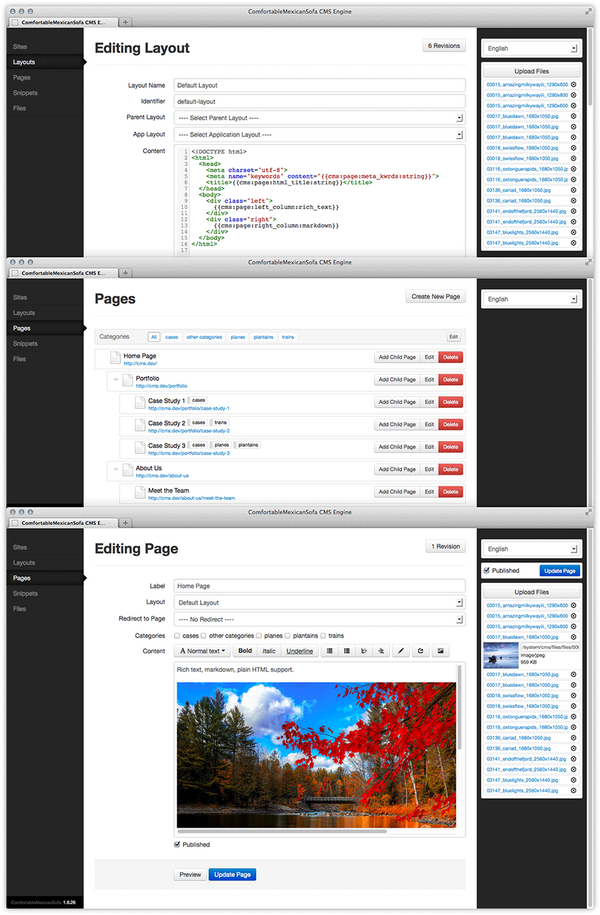The image size is (600, 915).
Task: Click fullscreen arrows icon in Editing Layout window
Action: [588, 11]
